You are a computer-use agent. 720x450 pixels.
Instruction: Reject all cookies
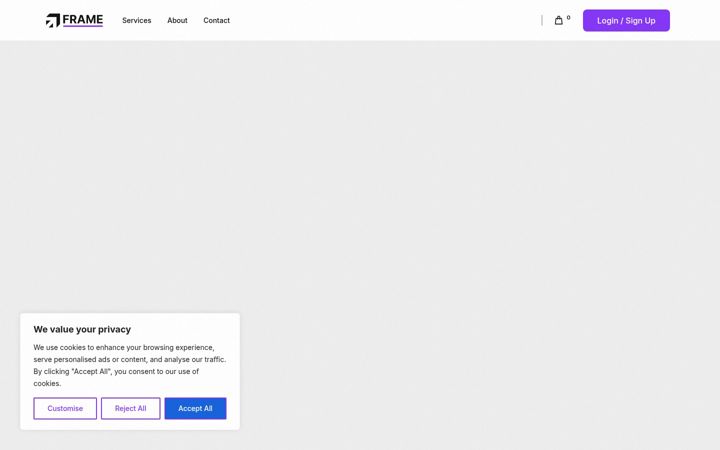130,408
